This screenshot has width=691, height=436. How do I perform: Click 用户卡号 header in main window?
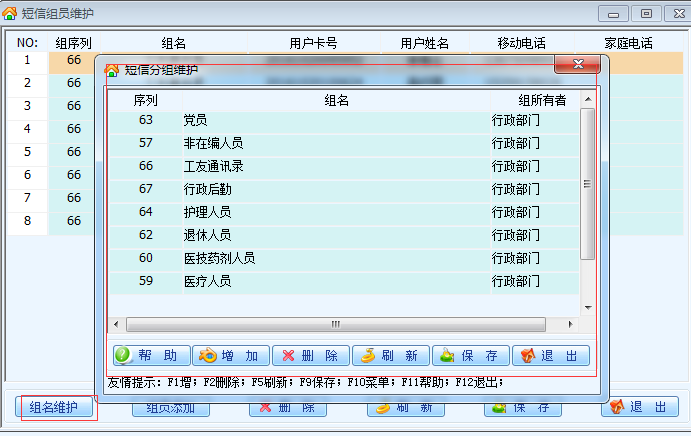pos(313,43)
